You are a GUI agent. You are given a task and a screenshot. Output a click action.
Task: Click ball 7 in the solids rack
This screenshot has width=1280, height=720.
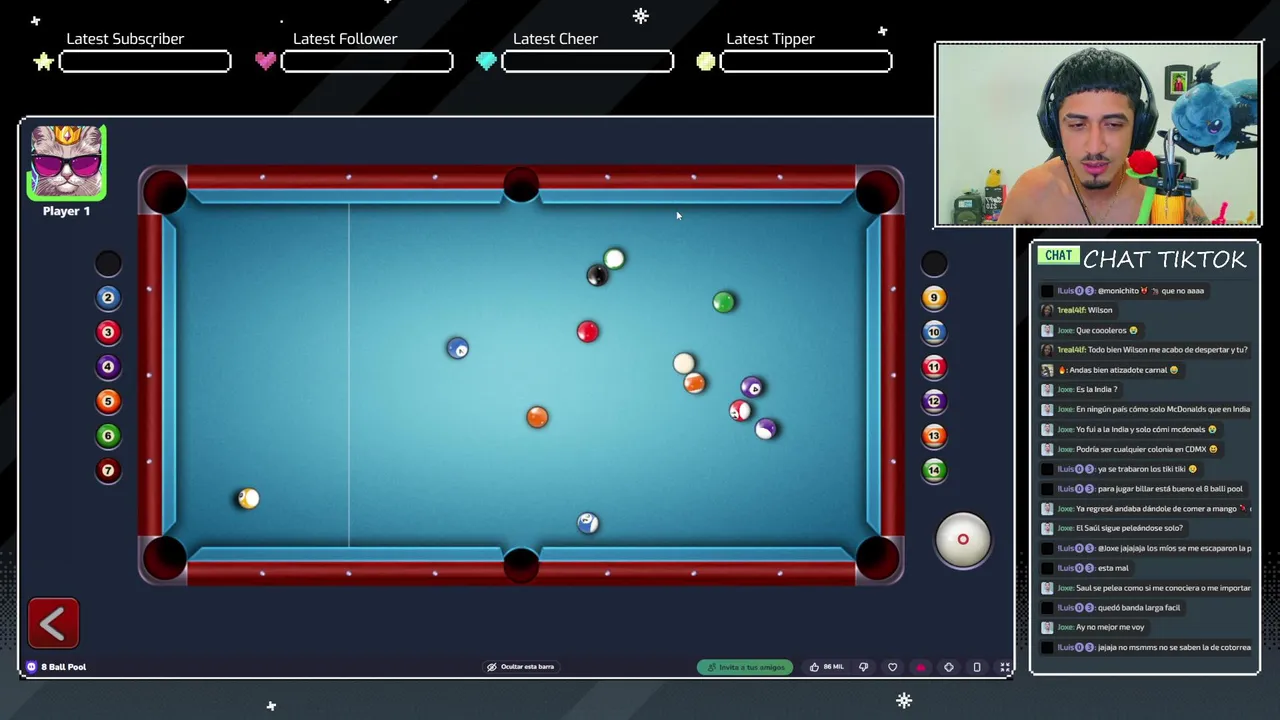pyautogui.click(x=108, y=470)
